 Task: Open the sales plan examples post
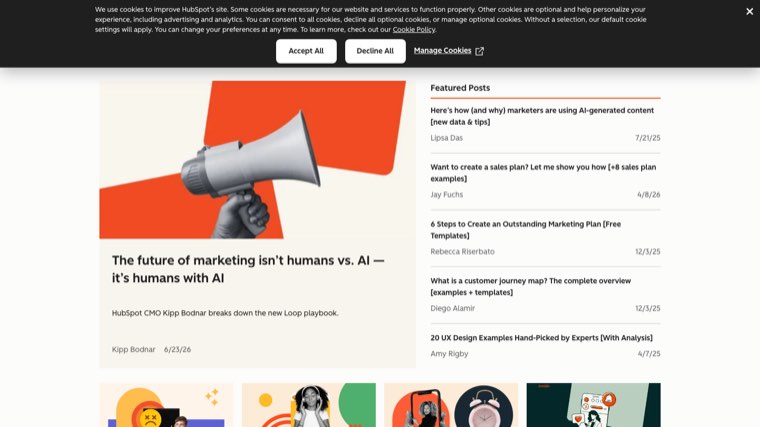(x=543, y=173)
